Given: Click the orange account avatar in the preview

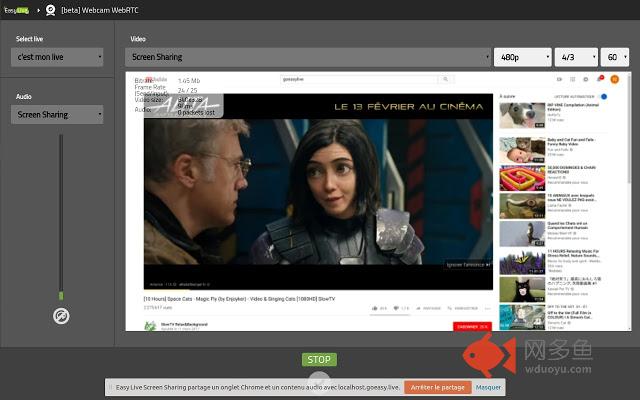Looking at the screenshot, I should point(614,79).
